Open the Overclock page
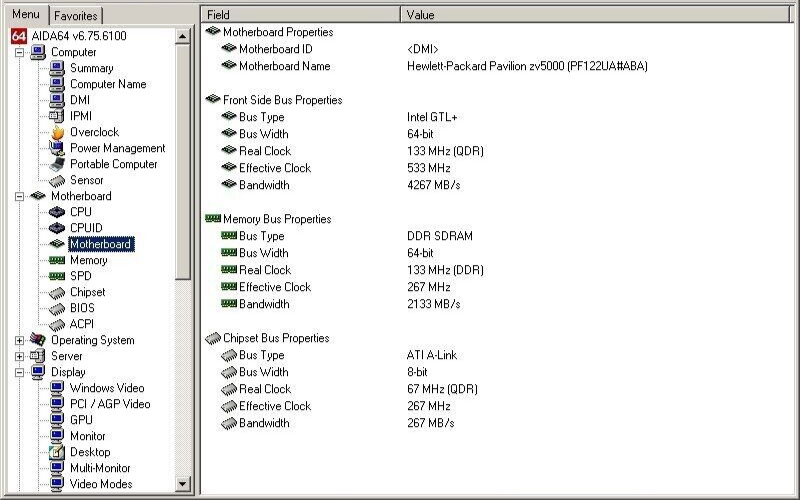The width and height of the screenshot is (800, 500). 94,132
